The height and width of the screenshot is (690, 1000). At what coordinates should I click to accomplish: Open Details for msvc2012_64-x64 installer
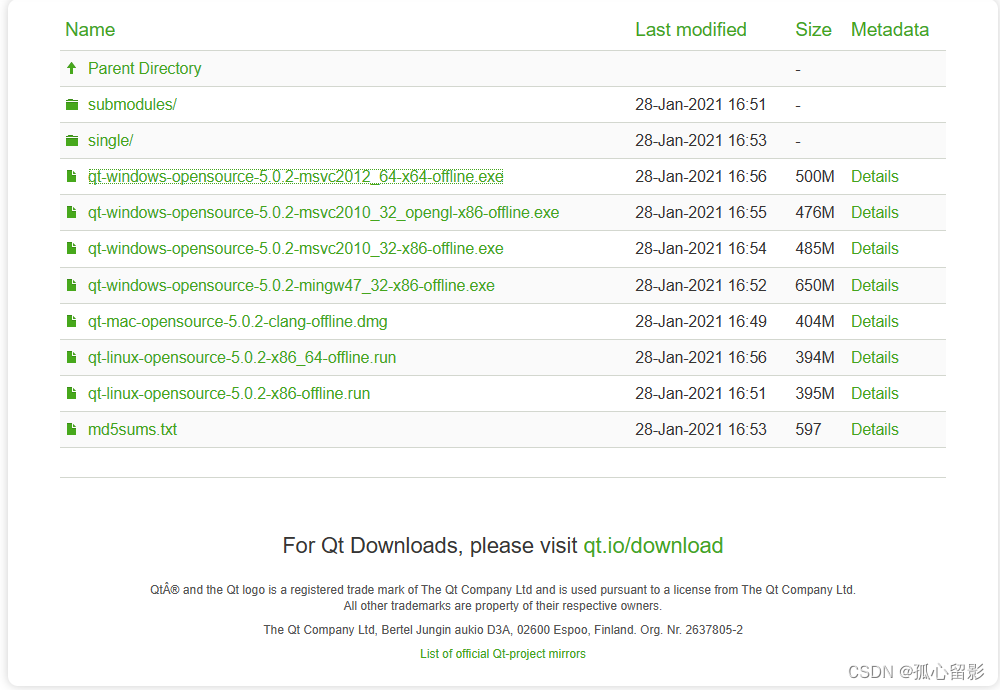pos(874,177)
